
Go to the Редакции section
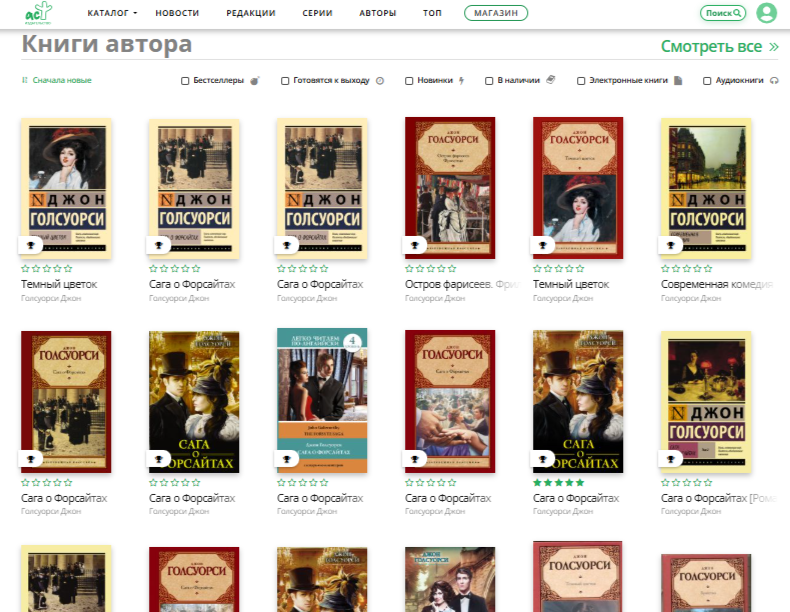[x=250, y=13]
